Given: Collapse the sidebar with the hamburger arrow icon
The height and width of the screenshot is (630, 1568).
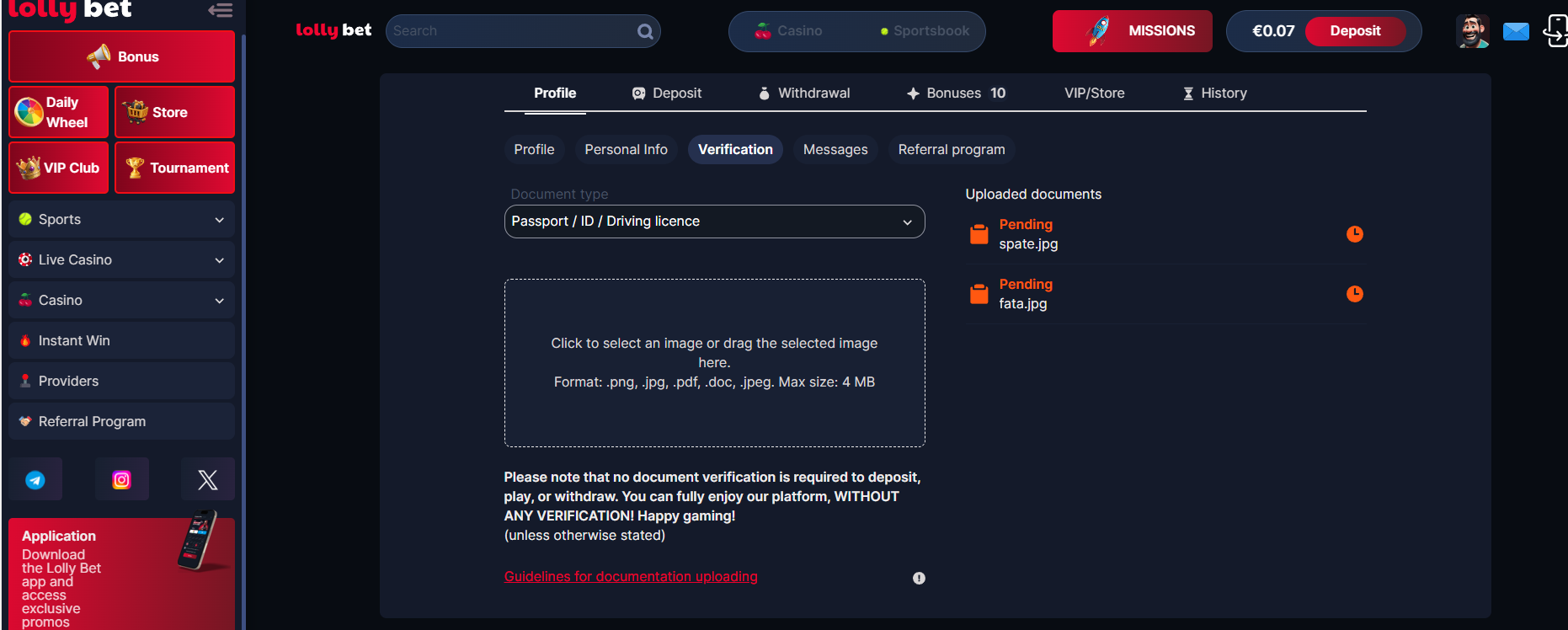Looking at the screenshot, I should (221, 10).
